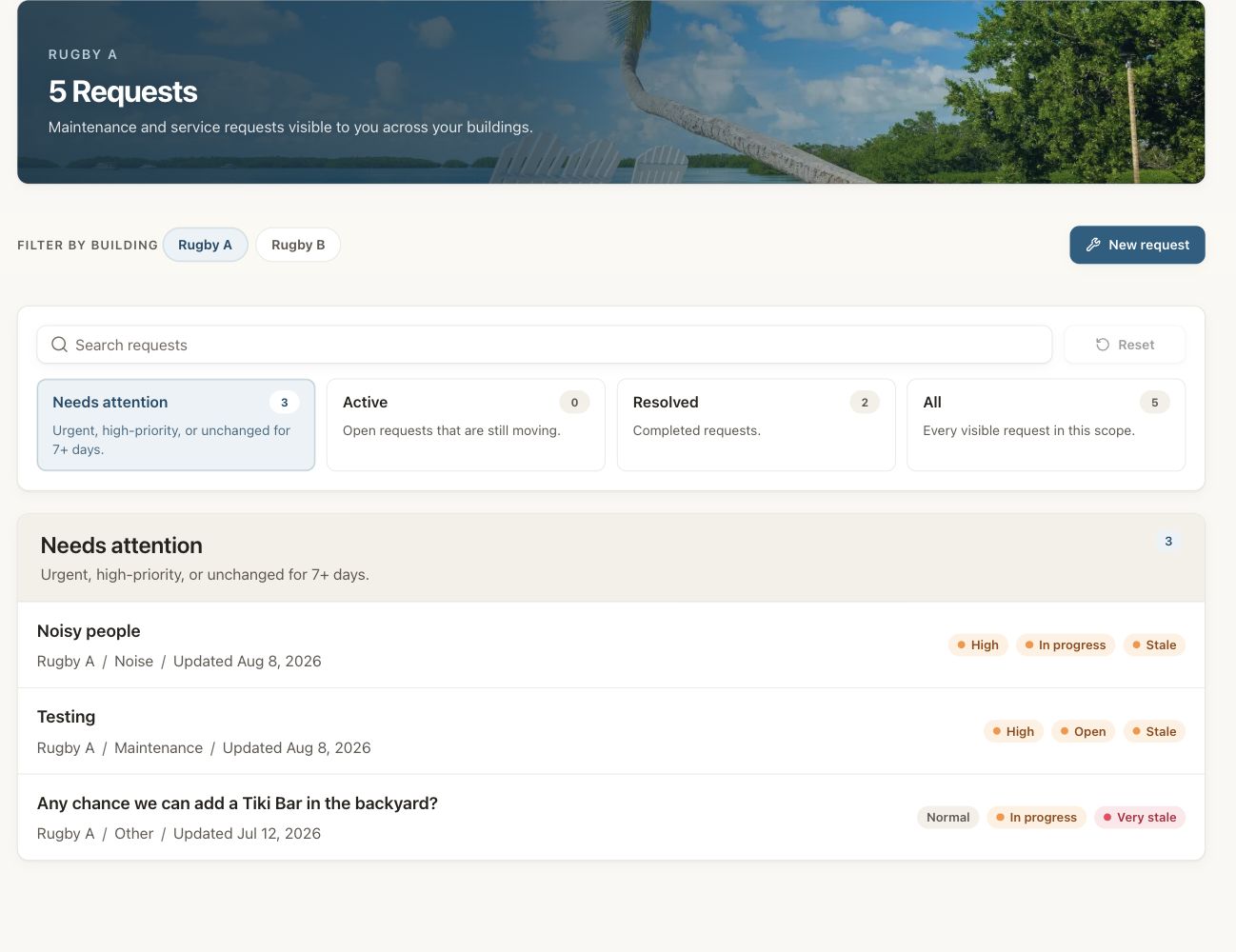Click the 'Needs attention' section heading
Screen dimensions: 1236x952
[x=122, y=545]
